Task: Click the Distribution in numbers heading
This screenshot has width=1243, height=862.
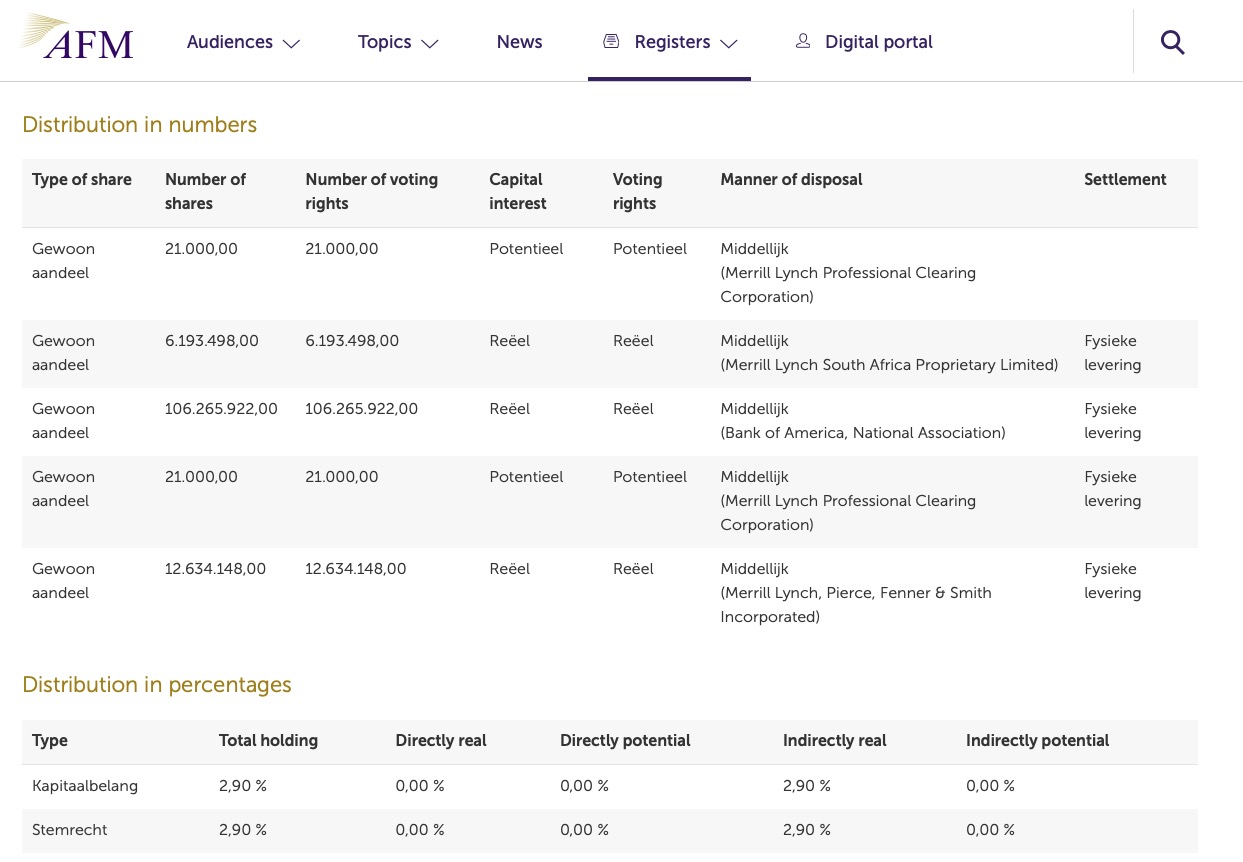Action: pyautogui.click(x=139, y=125)
